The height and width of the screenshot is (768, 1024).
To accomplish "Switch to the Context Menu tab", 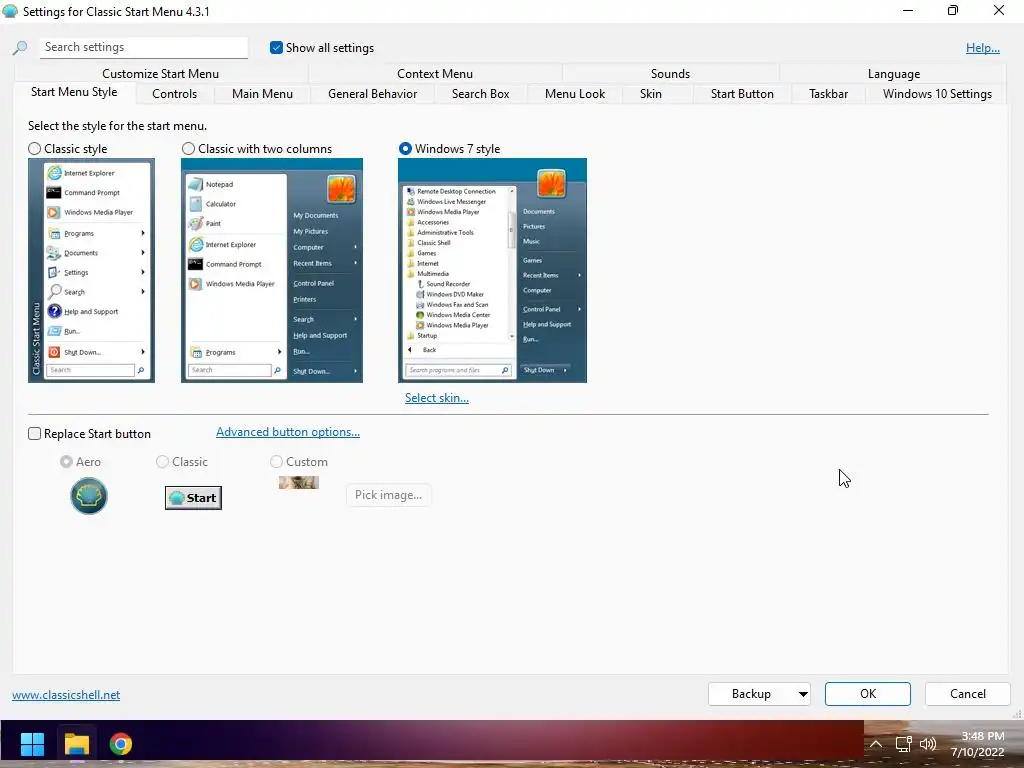I will [435, 74].
